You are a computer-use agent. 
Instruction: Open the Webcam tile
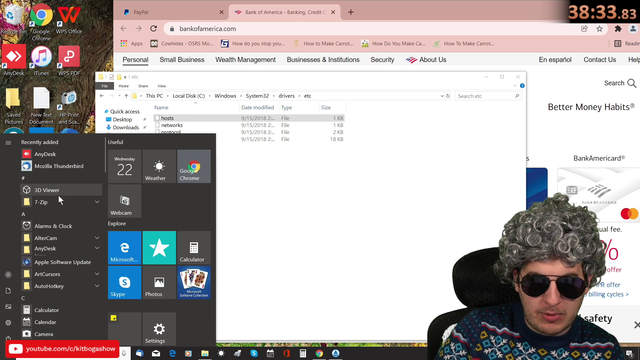(124, 201)
